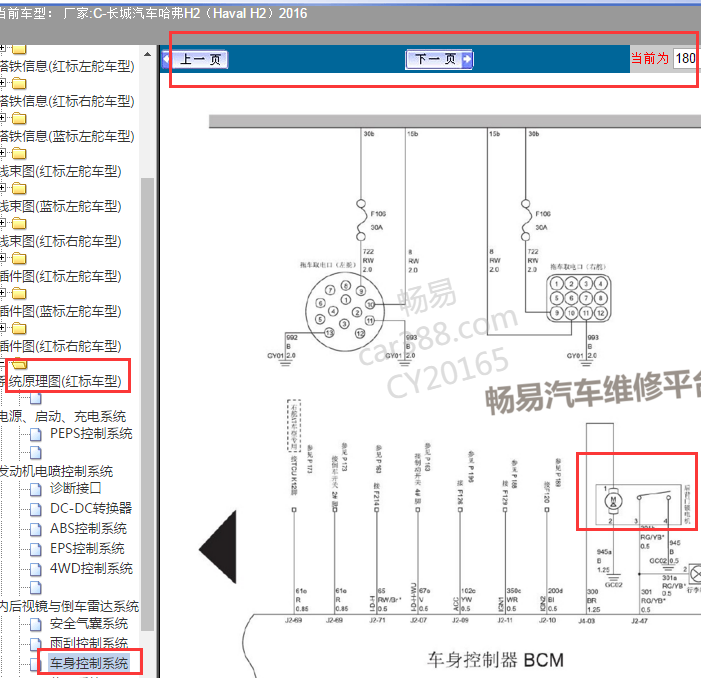Select 线束图(红标左舵车型) tree label
This screenshot has width=701, height=678.
[61, 171]
